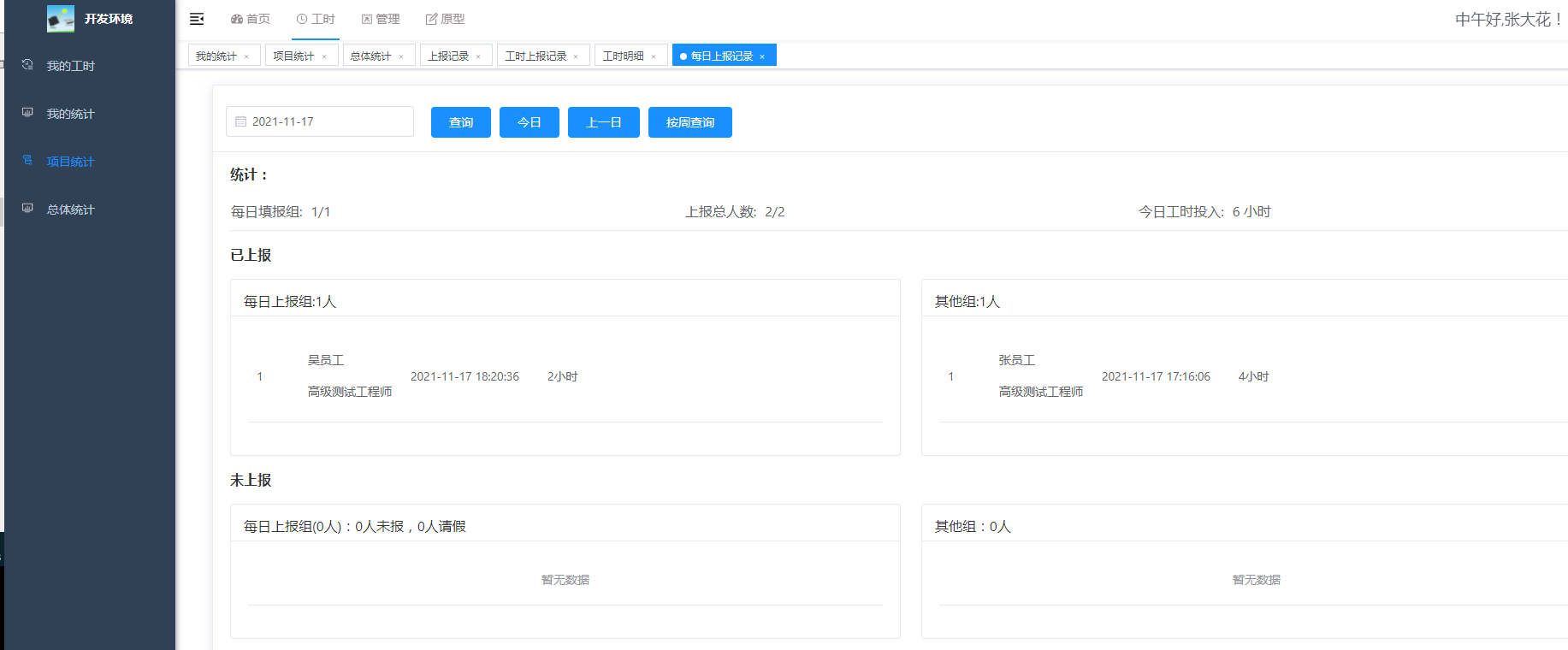Collapse the sidebar with the hamburger icon
Viewport: 1568px width, 650px height.
click(196, 19)
